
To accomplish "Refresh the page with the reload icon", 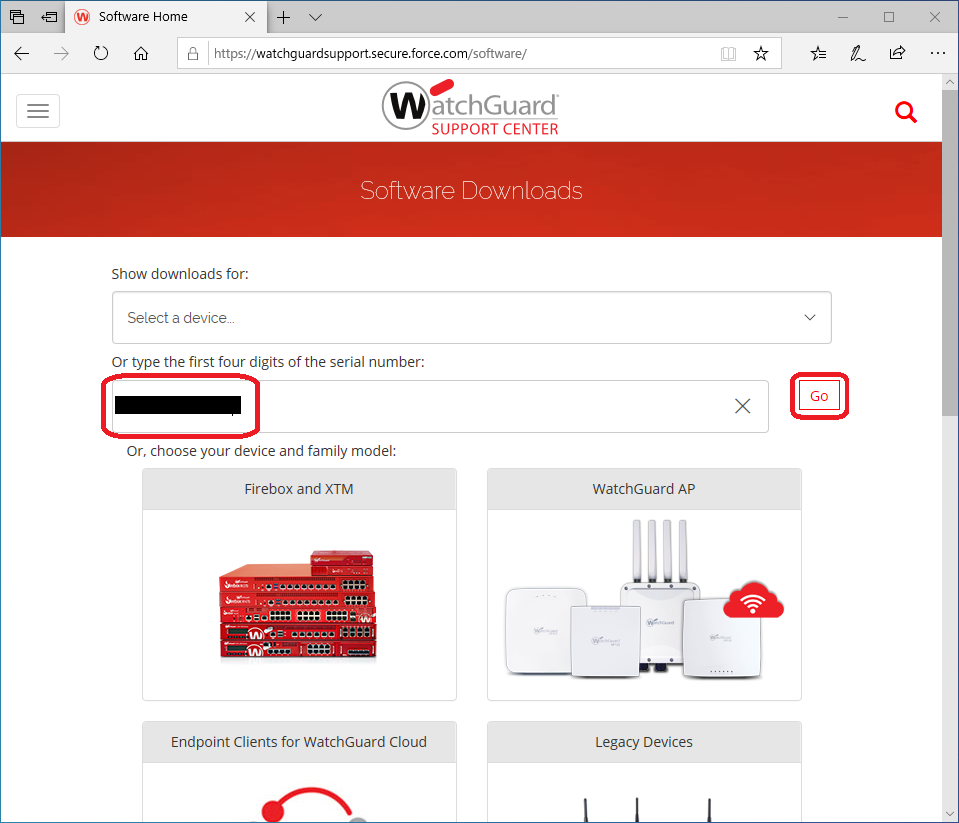I will [x=101, y=54].
